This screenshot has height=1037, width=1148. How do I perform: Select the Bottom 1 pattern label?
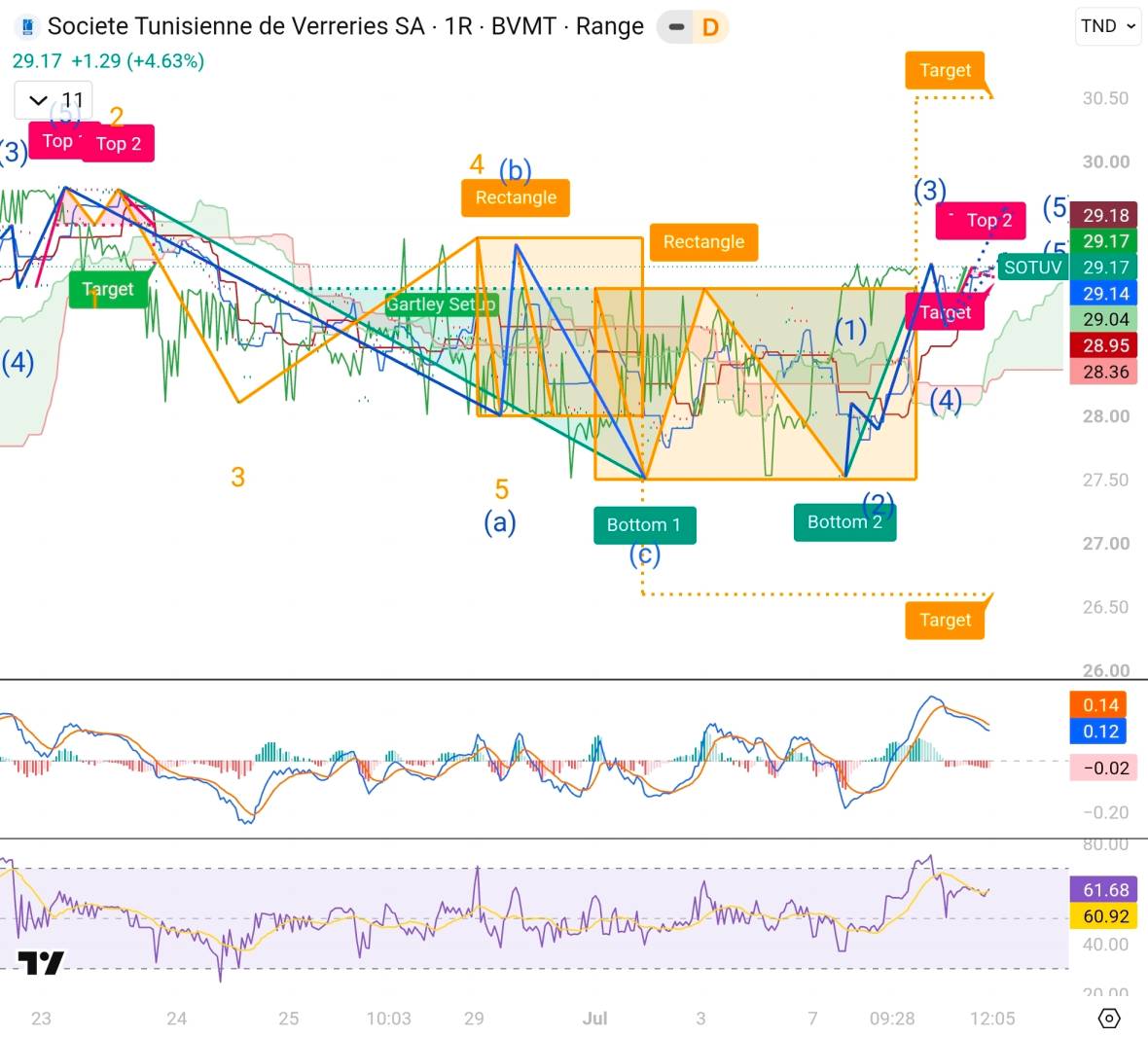[x=644, y=524]
